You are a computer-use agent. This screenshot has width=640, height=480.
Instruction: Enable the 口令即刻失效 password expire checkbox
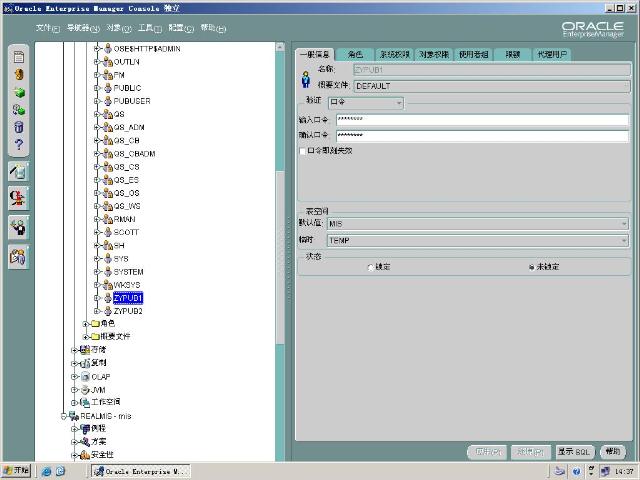[x=303, y=151]
